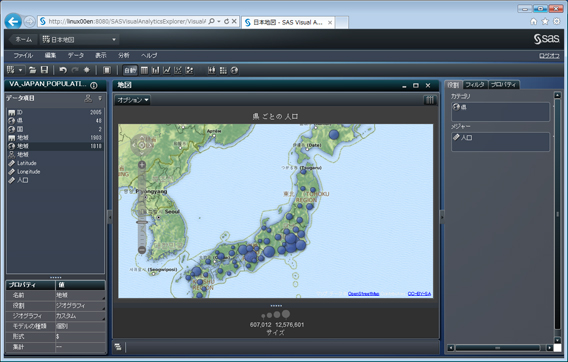The height and width of the screenshot is (362, 568).
Task: Open the オプション dropdown in map panel
Action: 133,100
